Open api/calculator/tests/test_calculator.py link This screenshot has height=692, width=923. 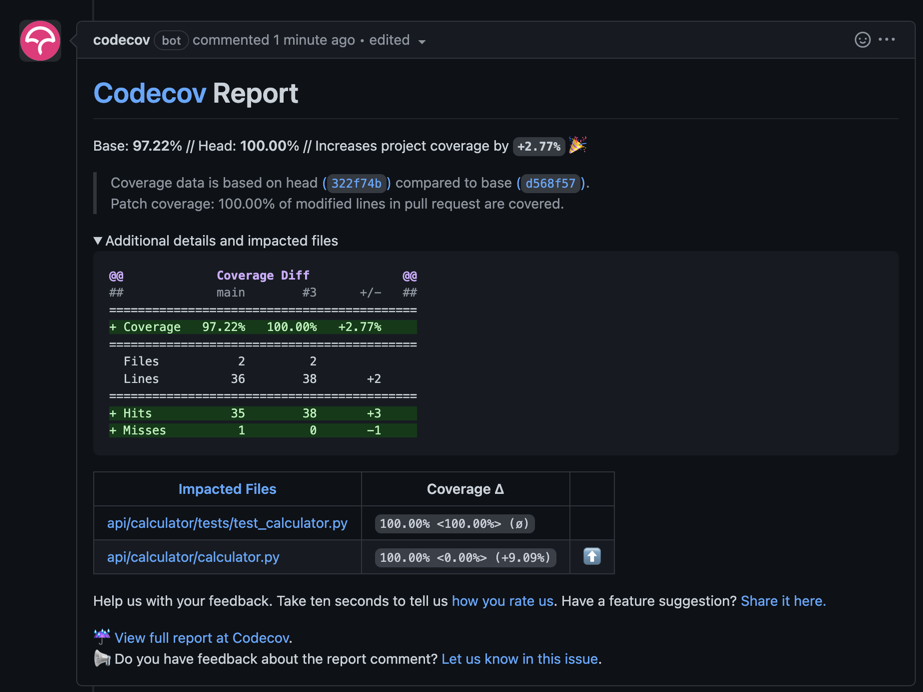[227, 523]
